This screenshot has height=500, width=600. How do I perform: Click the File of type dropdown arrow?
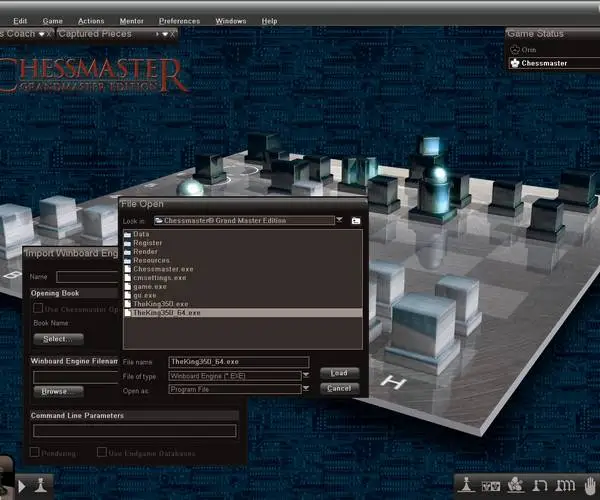tap(306, 375)
